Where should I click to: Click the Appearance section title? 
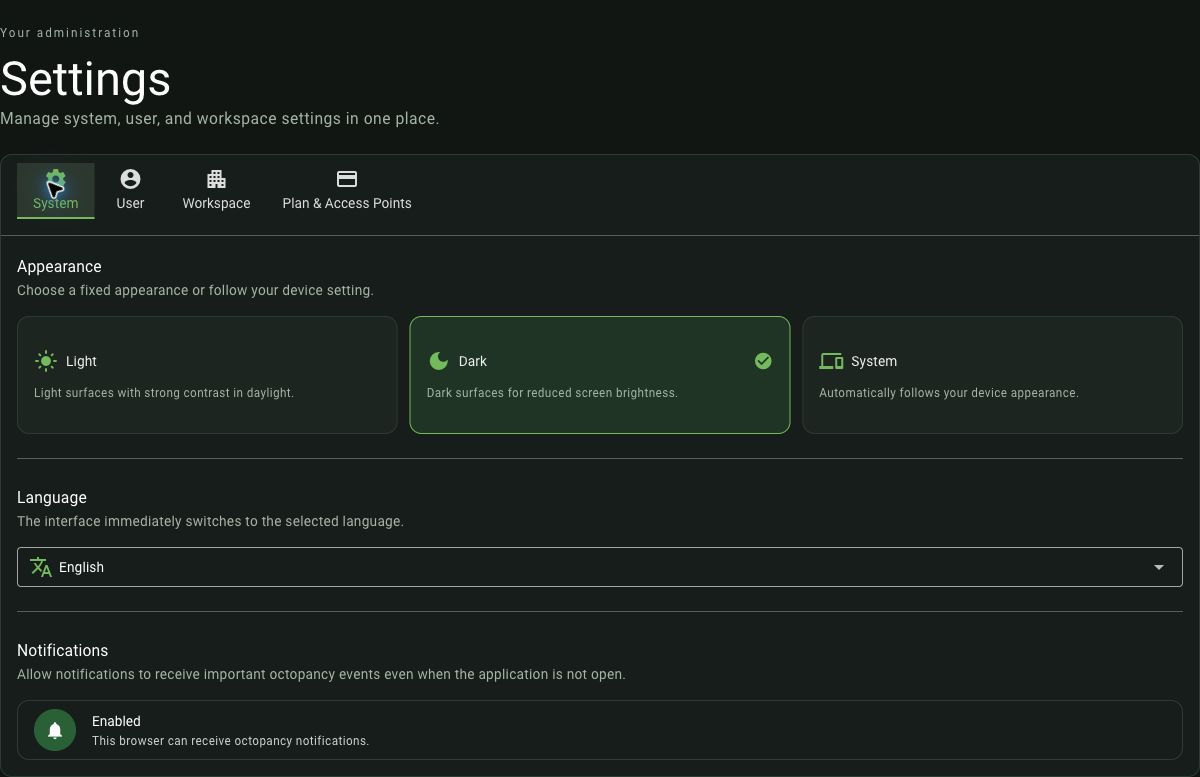click(x=59, y=266)
